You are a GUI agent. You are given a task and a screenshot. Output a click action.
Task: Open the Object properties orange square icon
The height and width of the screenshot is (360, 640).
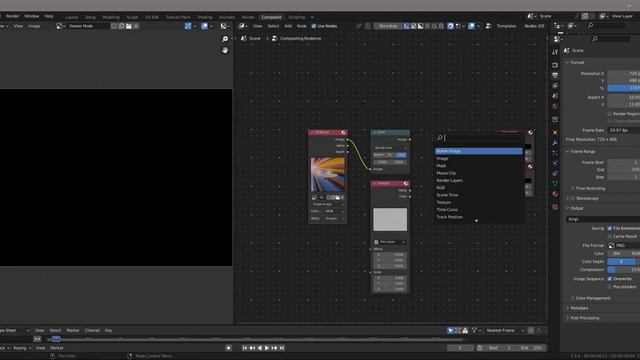(x=555, y=133)
